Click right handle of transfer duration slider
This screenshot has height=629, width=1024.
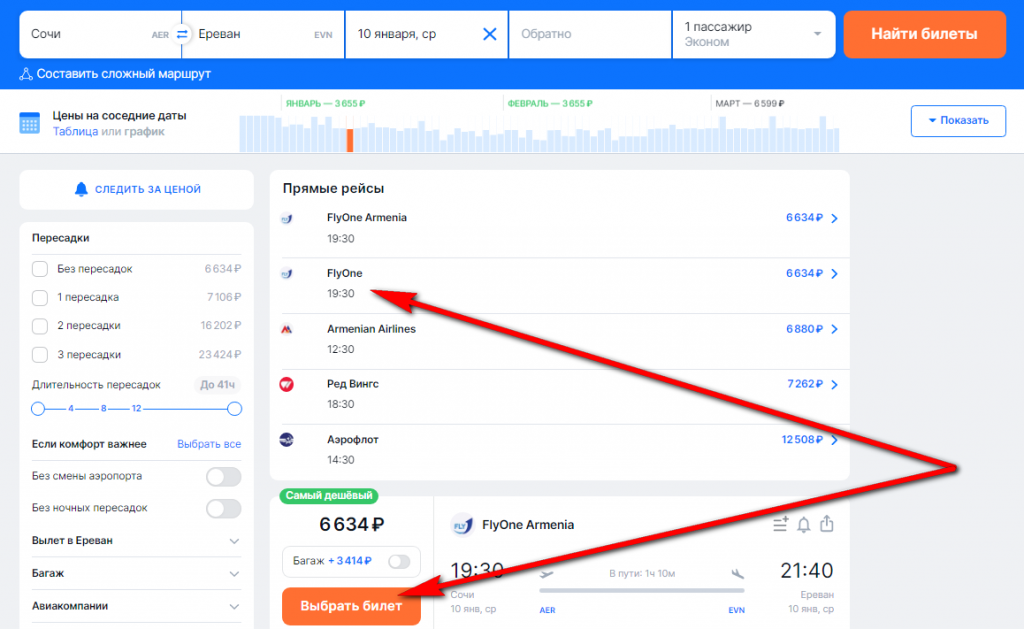(234, 409)
